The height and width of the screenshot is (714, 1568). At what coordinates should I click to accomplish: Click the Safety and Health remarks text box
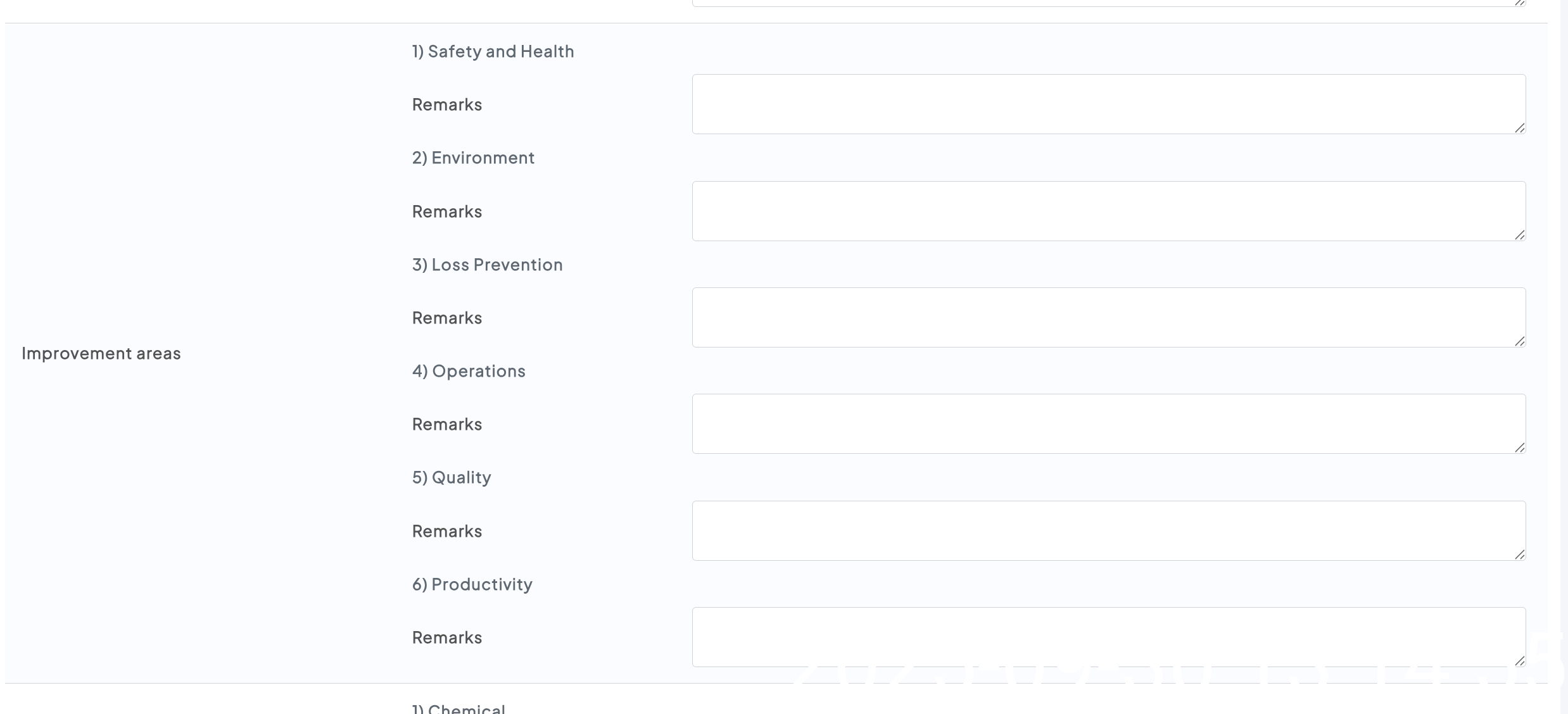pos(1108,104)
